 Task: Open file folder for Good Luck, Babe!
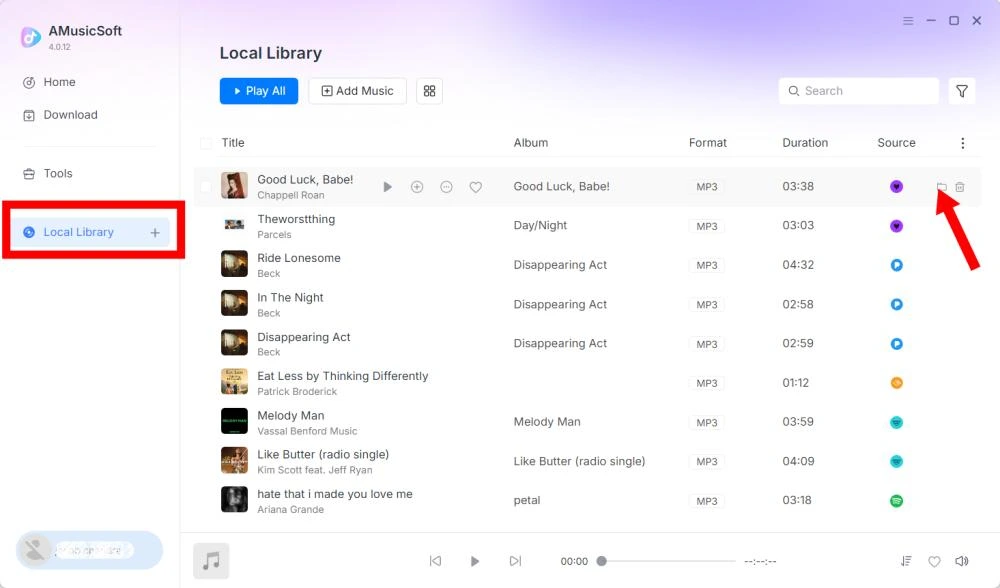(941, 187)
